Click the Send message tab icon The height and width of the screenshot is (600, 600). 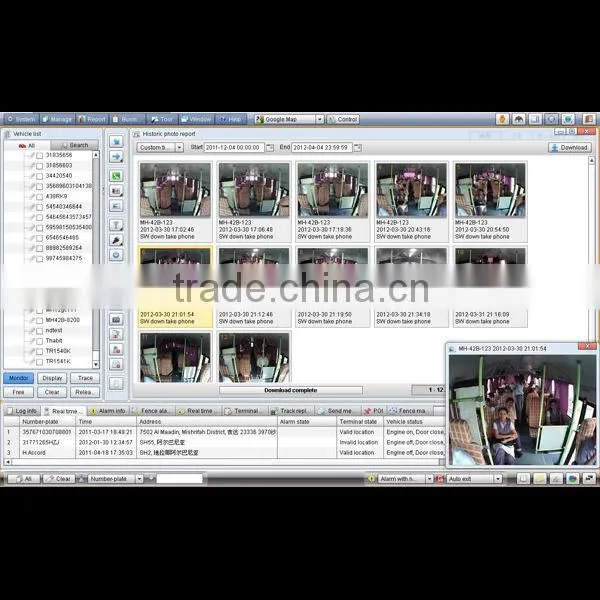click(321, 411)
